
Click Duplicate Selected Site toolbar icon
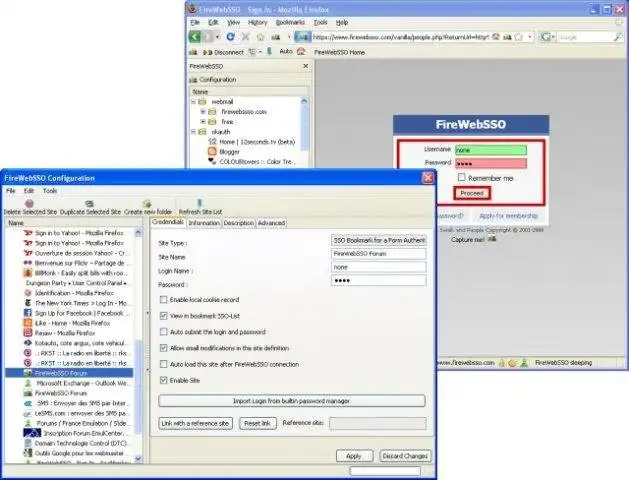[89, 203]
